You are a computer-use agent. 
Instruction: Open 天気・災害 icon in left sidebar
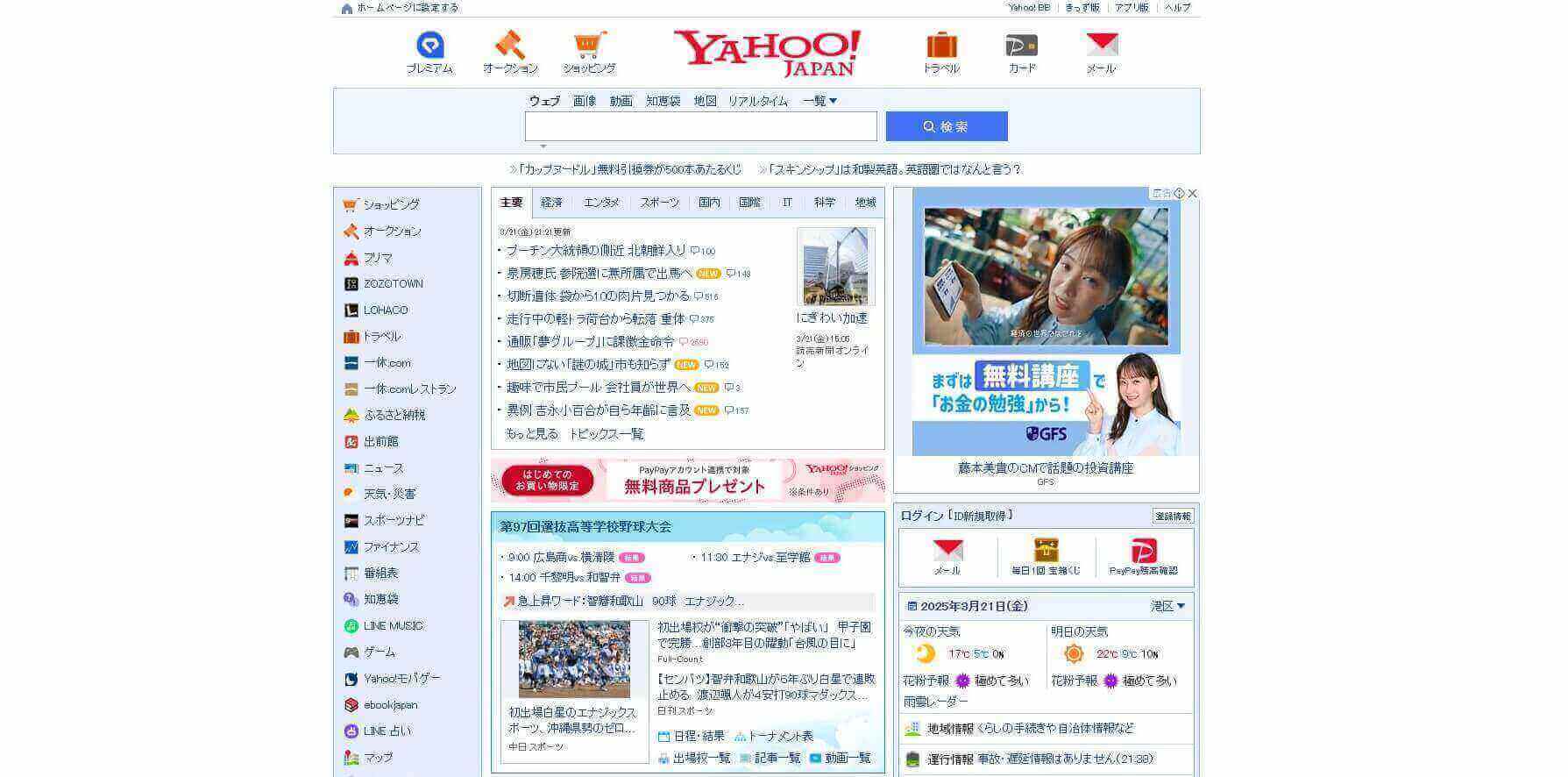coord(351,494)
